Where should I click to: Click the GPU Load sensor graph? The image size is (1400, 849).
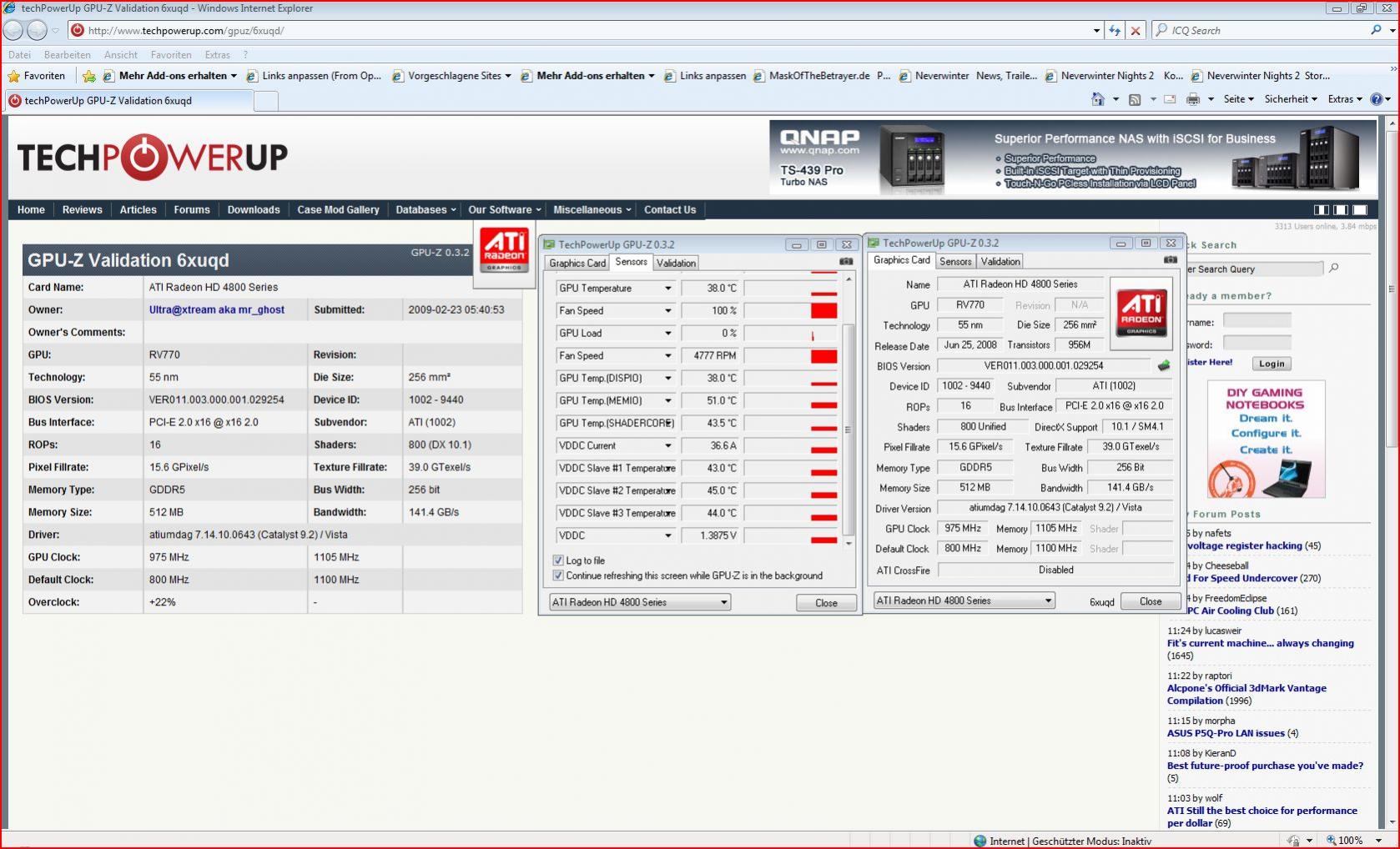(x=791, y=334)
